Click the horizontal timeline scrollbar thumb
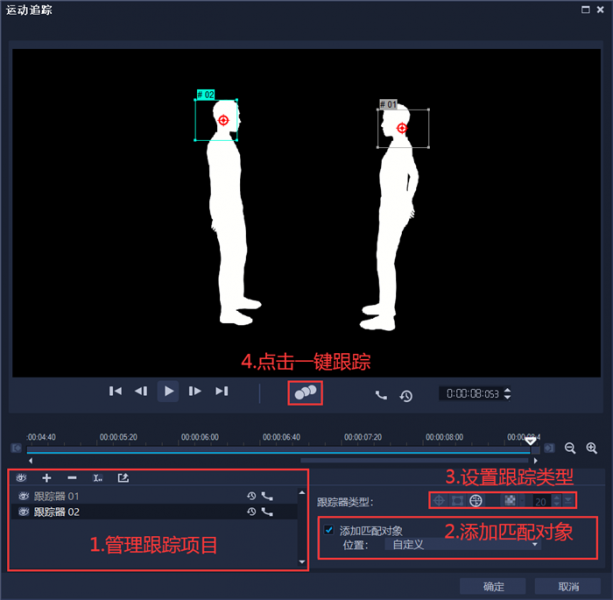This screenshot has width=613, height=600. (x=414, y=461)
